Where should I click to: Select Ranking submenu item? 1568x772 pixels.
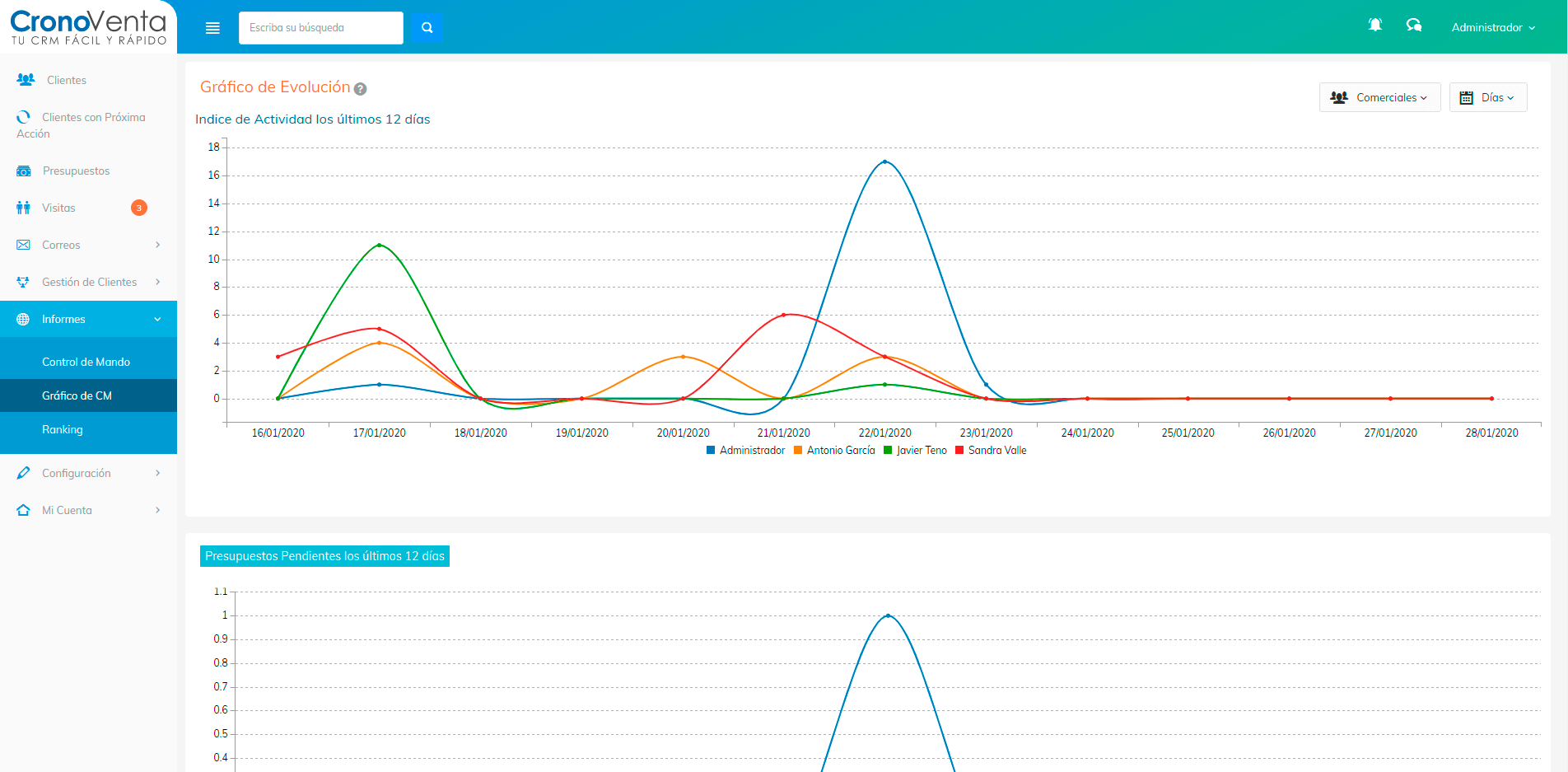click(88, 429)
